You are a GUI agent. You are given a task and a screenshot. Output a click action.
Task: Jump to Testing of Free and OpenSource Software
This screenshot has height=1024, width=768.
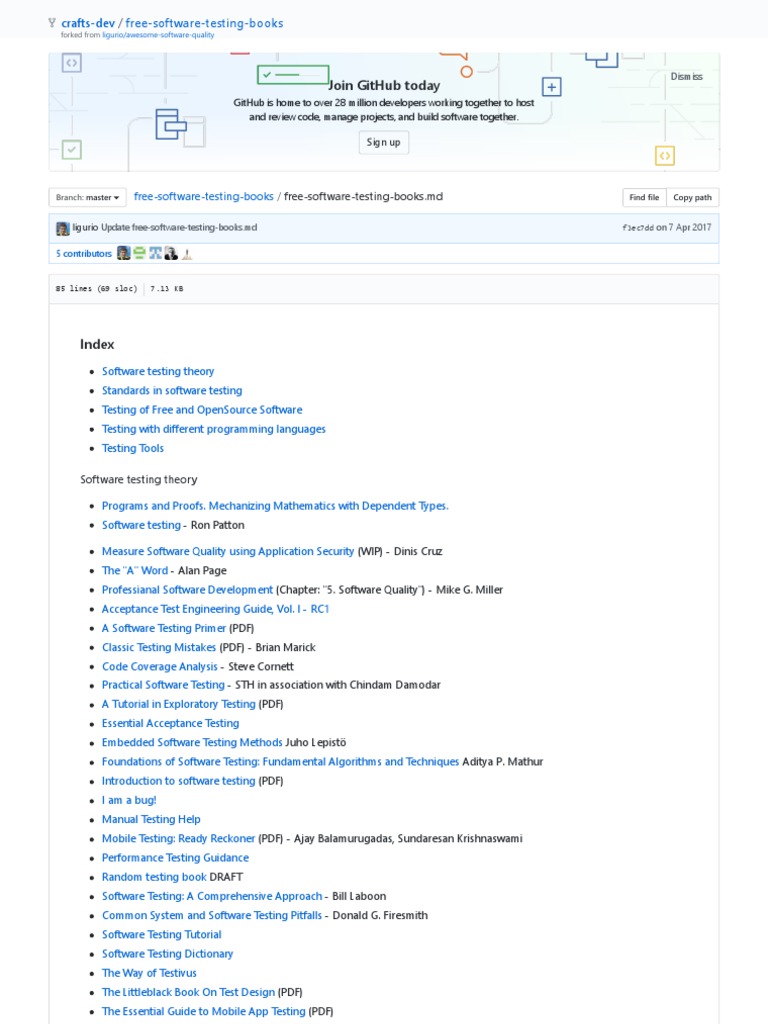click(202, 409)
